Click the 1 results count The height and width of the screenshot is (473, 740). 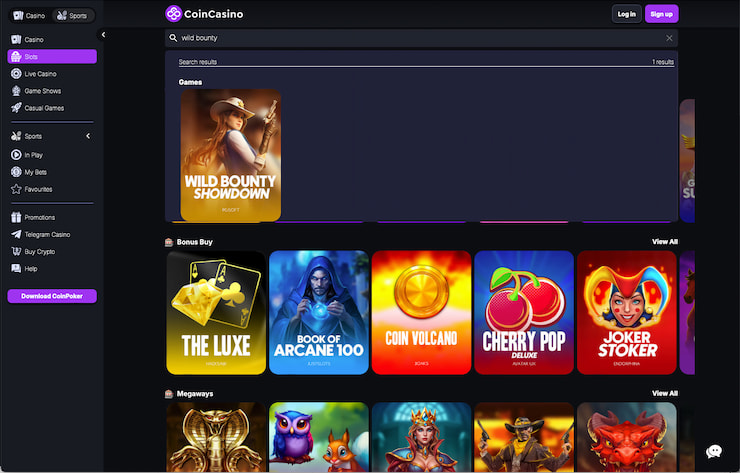coord(663,62)
